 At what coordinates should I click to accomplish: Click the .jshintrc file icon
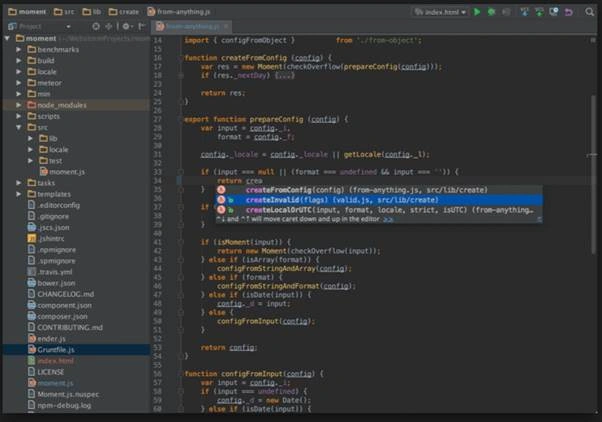(31, 238)
